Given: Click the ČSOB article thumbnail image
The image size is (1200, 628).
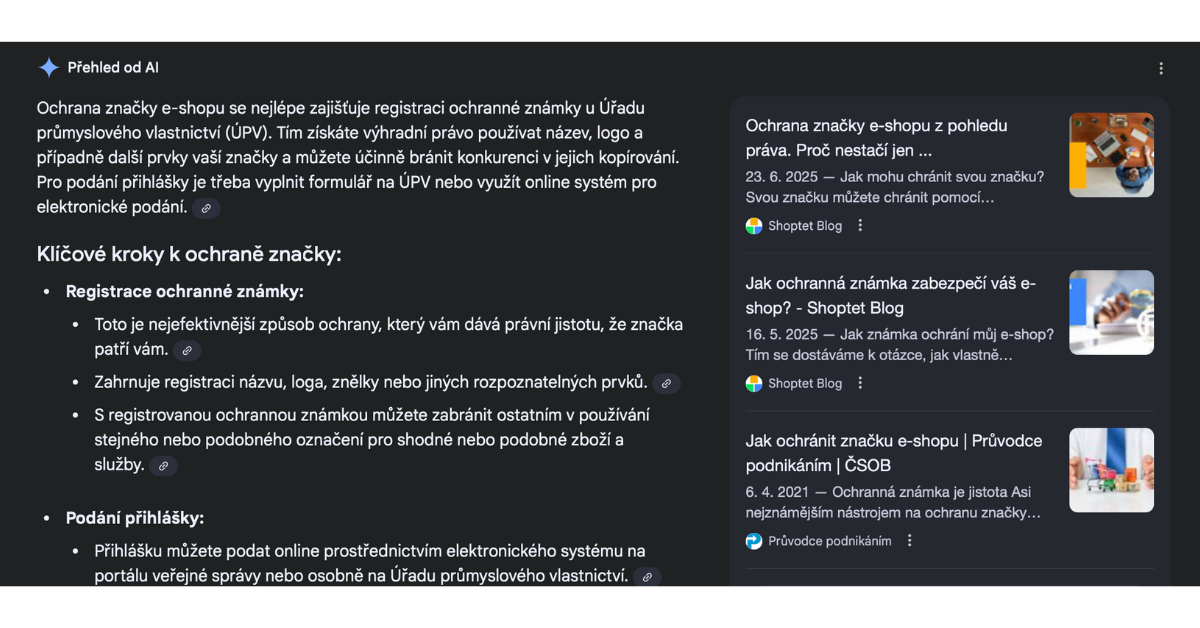Looking at the screenshot, I should tap(1111, 470).
